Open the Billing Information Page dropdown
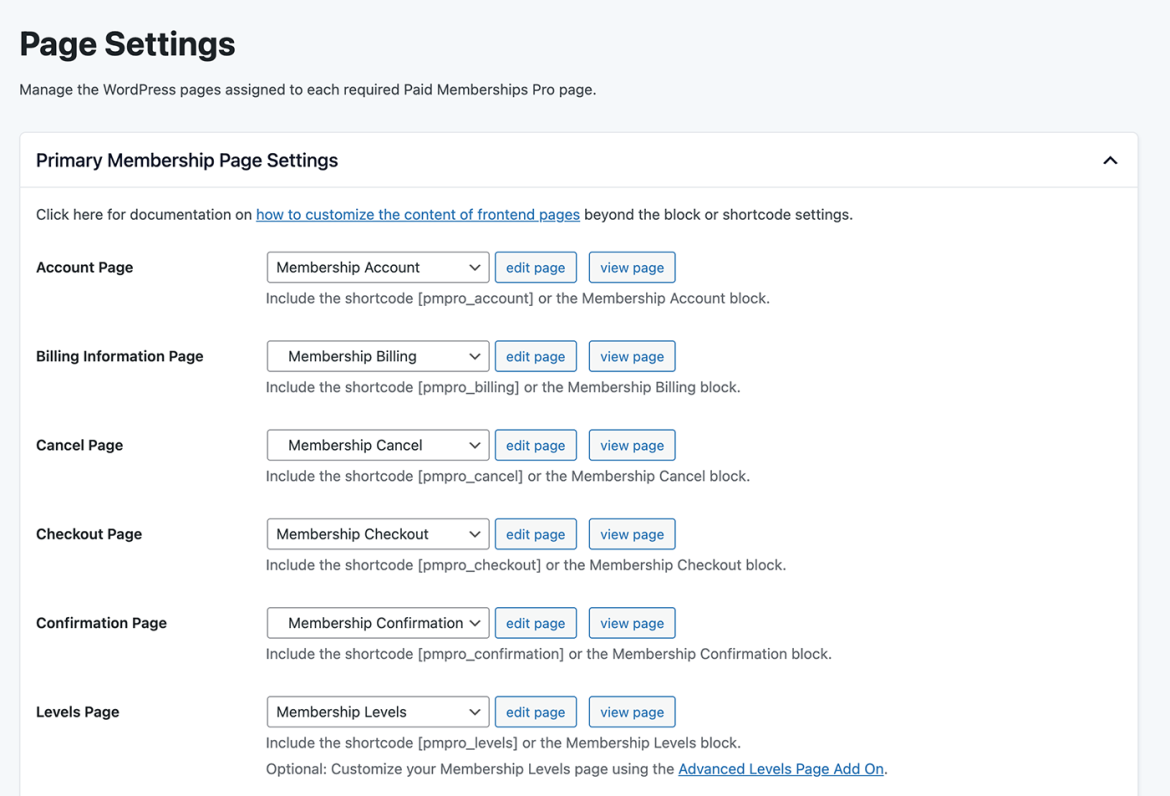Viewport: 1170px width, 796px height. click(377, 356)
